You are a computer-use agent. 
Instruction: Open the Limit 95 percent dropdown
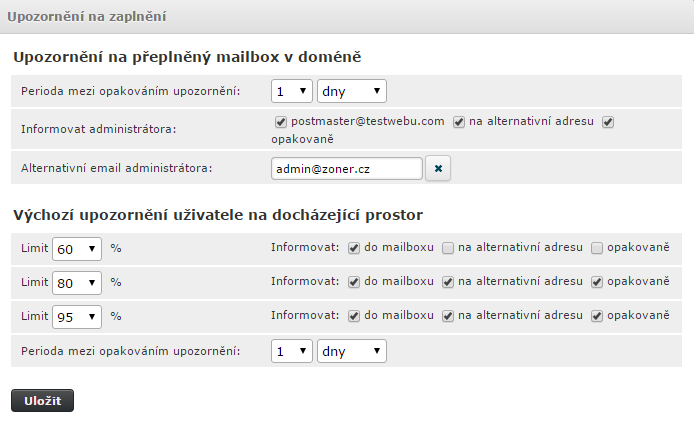(x=77, y=317)
